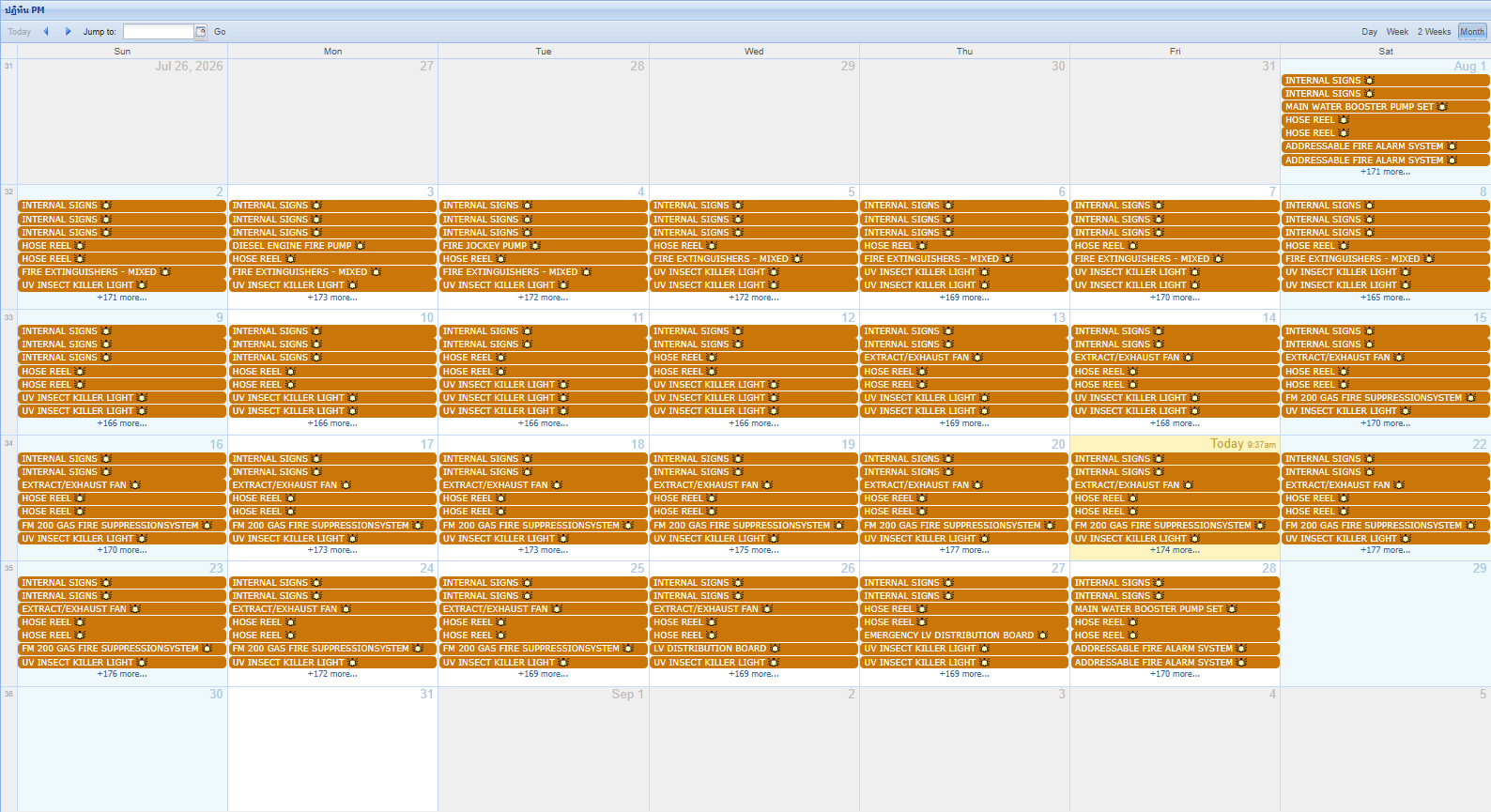Viewport: 1491px width, 812px height.
Task: Click the icon beside today's FM 200 GAS FIRE SUPPRESSIONSYSTEM
Action: [x=1260, y=526]
